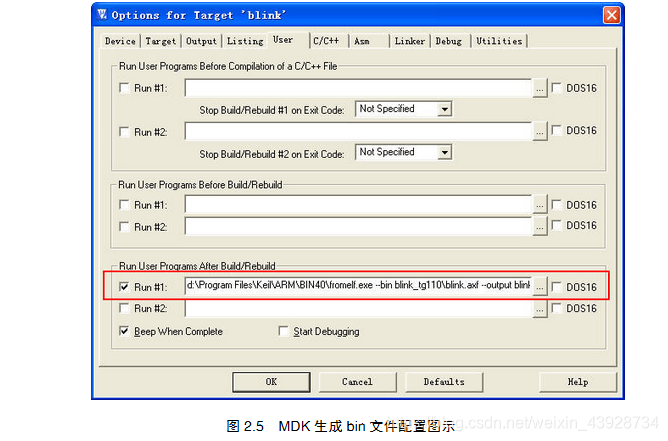The width and height of the screenshot is (668, 441).
Task: Go to the Debug tab
Action: 449,41
